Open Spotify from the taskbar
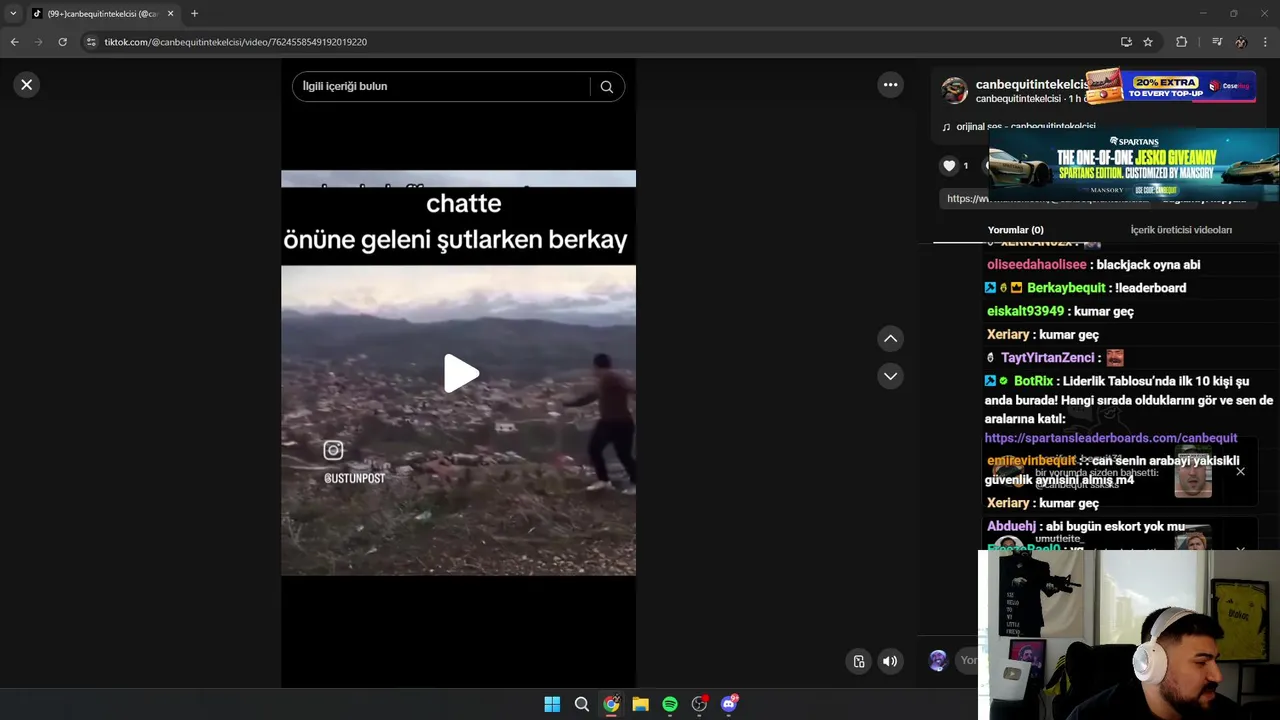The width and height of the screenshot is (1280, 720). (670, 704)
